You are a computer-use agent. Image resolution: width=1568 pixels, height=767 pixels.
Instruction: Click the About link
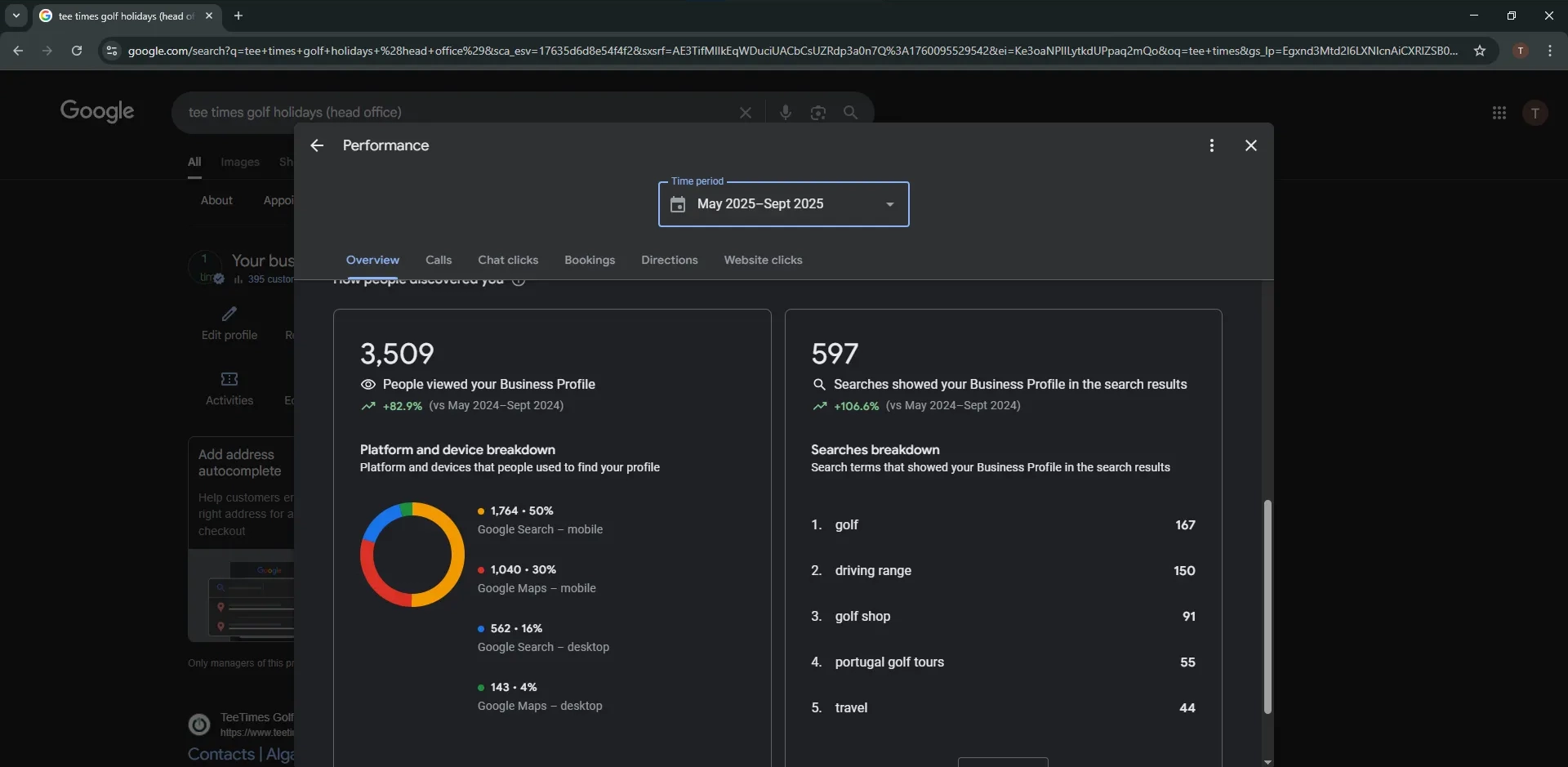(x=216, y=199)
